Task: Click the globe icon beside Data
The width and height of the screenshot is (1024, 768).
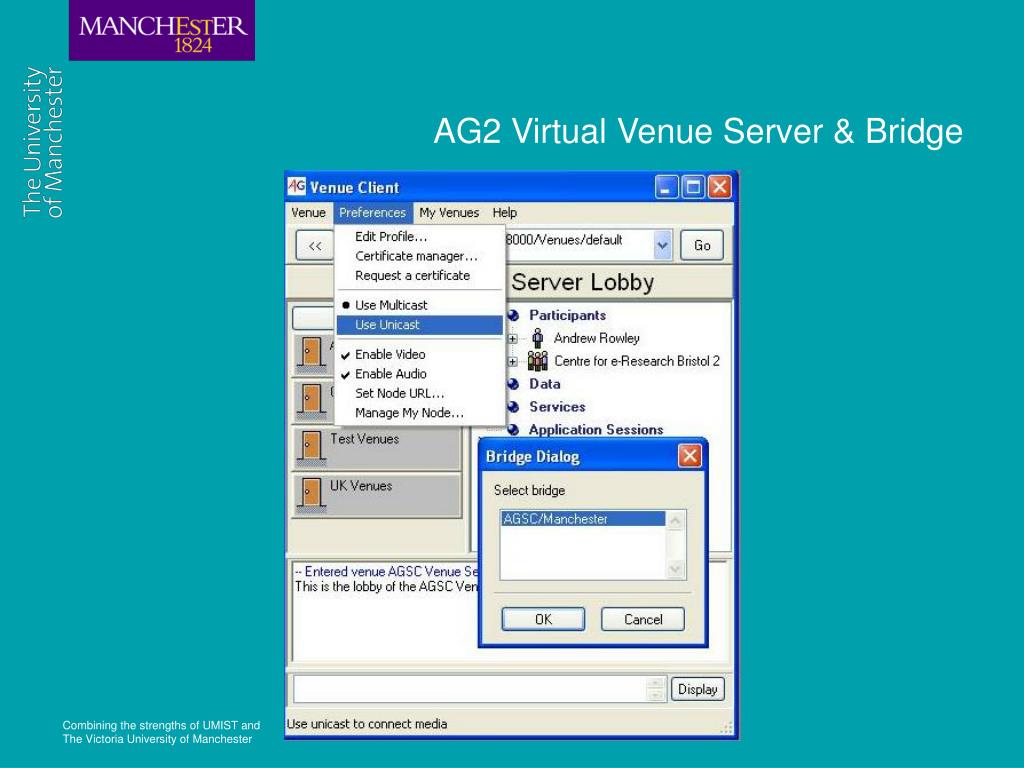Action: 513,384
